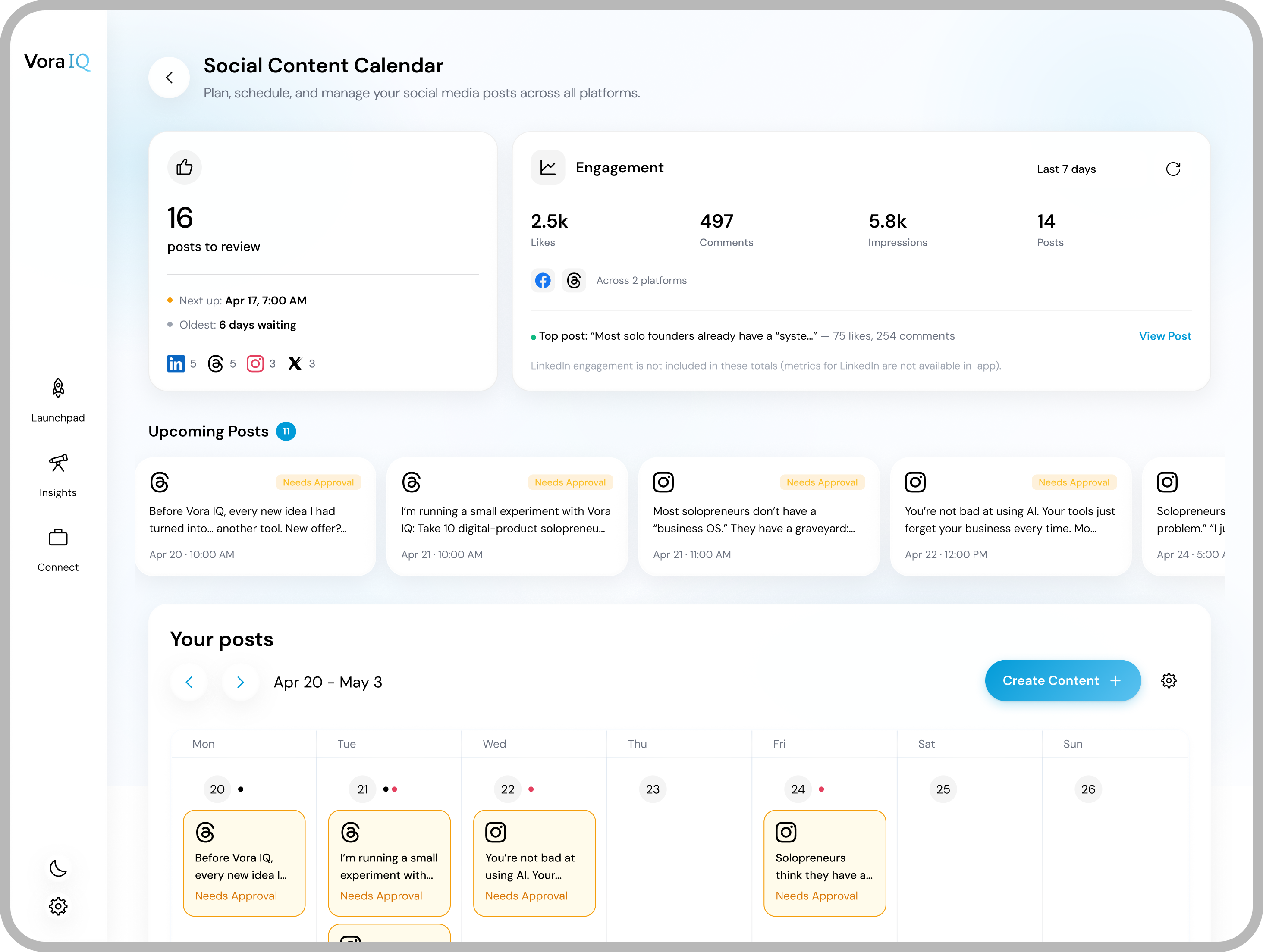Click the thumbs-up review icon
The width and height of the screenshot is (1263, 952).
(x=185, y=167)
